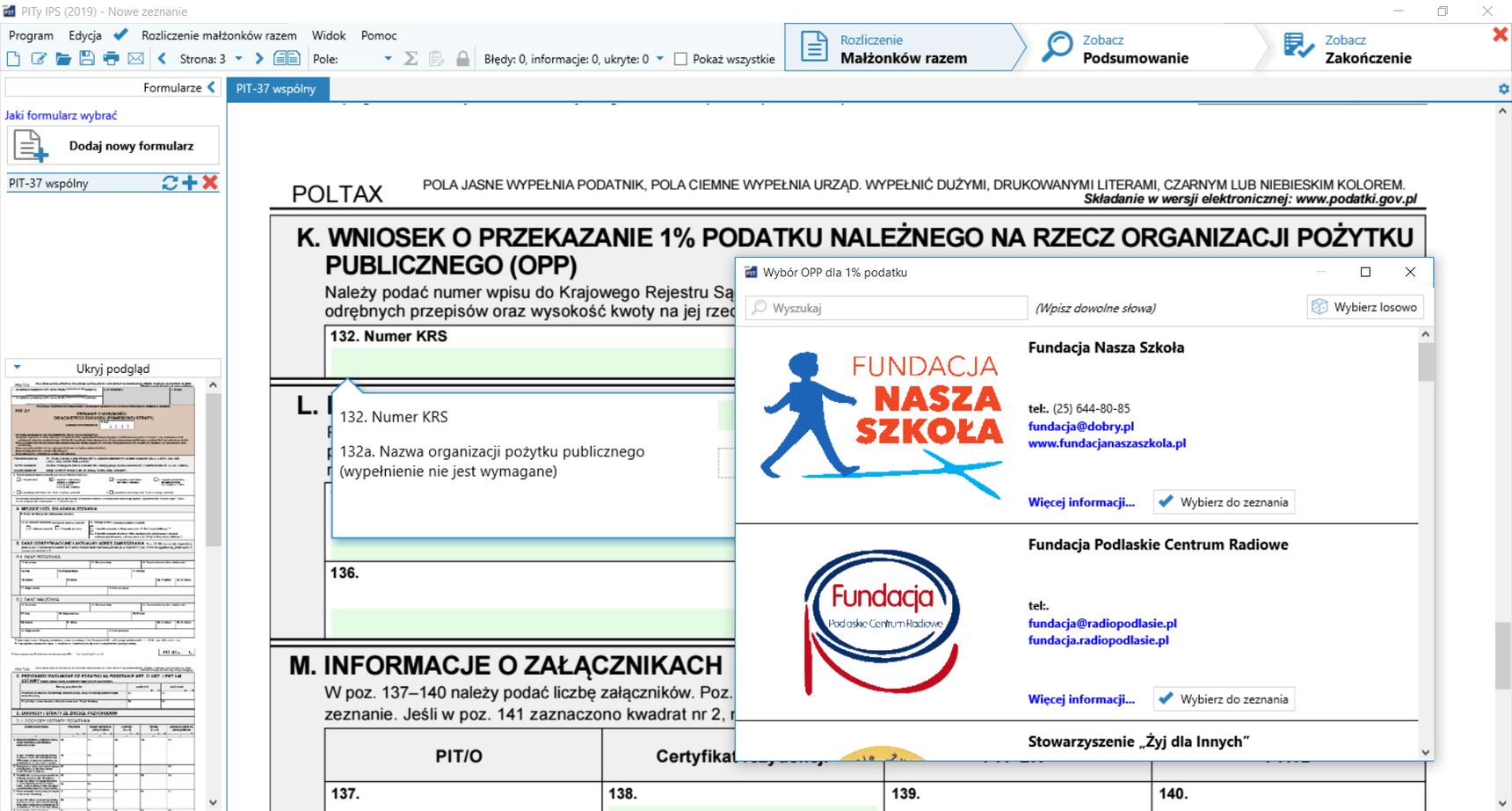
Task: Open a file with the folder icon
Action: pyautogui.click(x=63, y=59)
